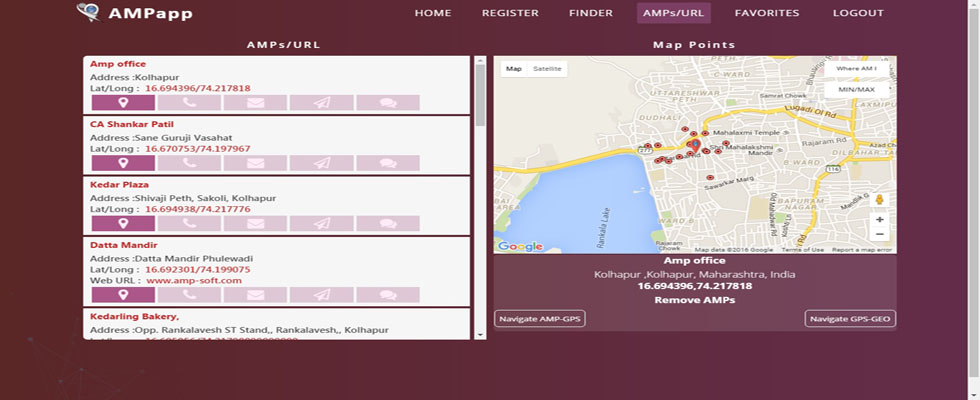Screen dimensions: 980x400
Task: Click coordinates 16.670753/74.197967
Action: tap(198, 149)
